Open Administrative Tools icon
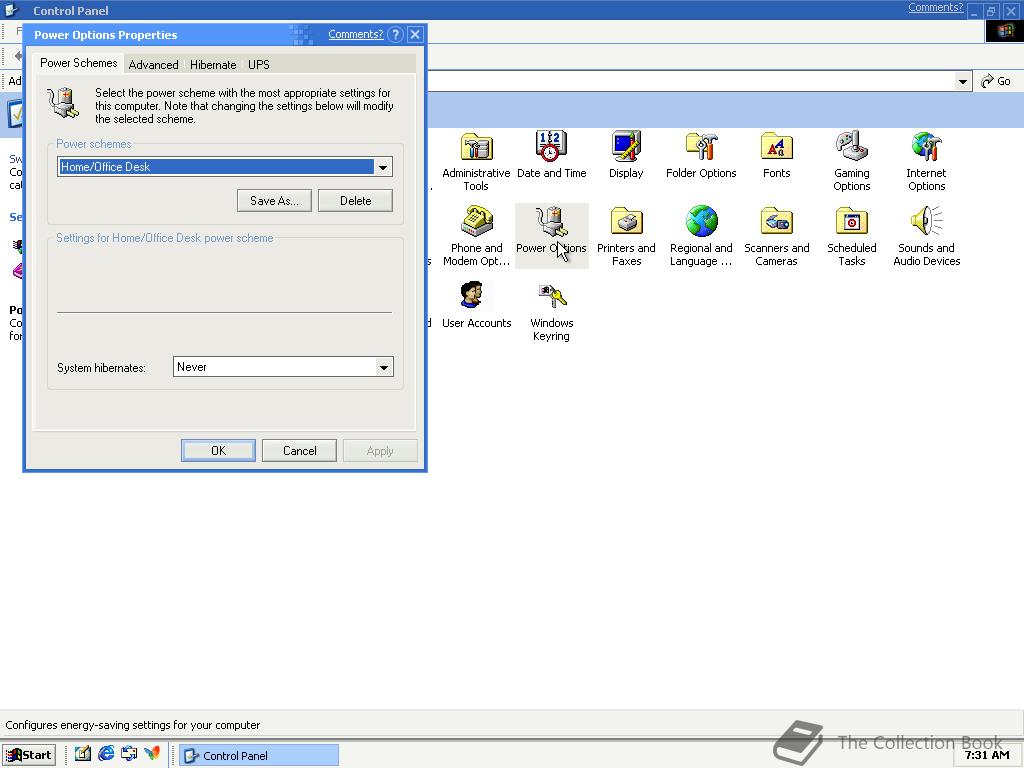Image resolution: width=1024 pixels, height=768 pixels. 476,161
